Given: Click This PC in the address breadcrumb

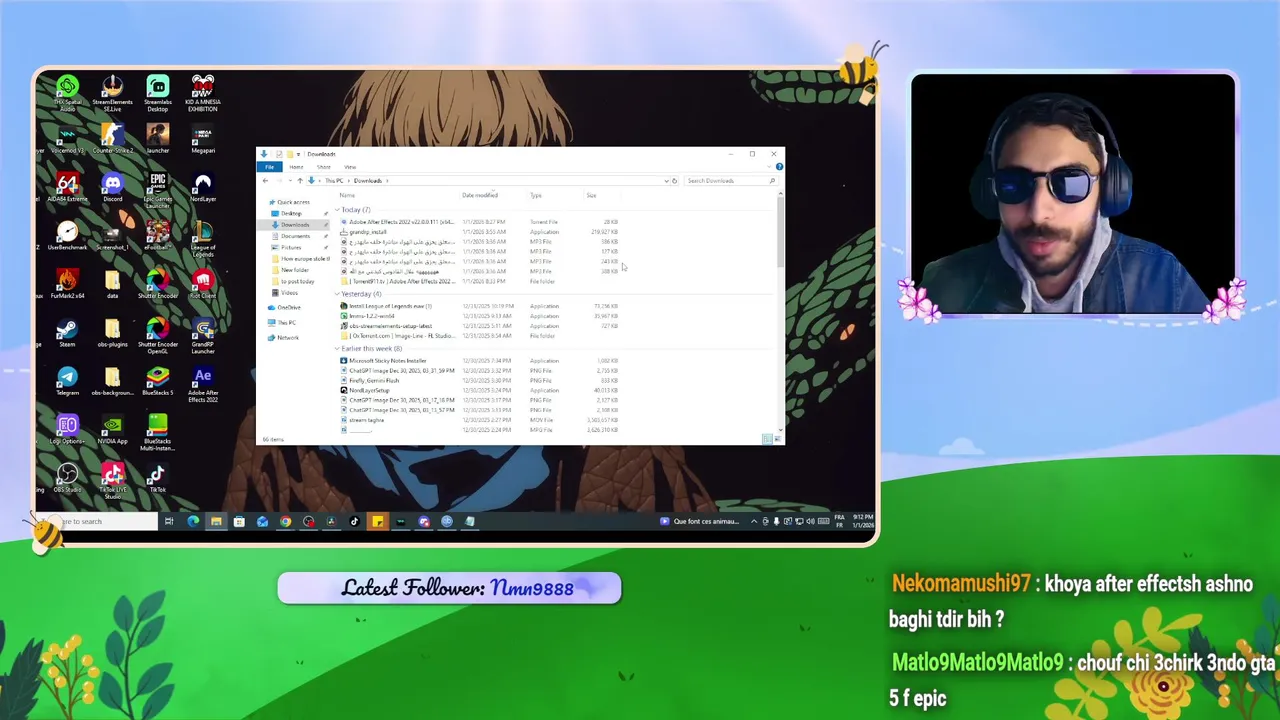Looking at the screenshot, I should [333, 181].
